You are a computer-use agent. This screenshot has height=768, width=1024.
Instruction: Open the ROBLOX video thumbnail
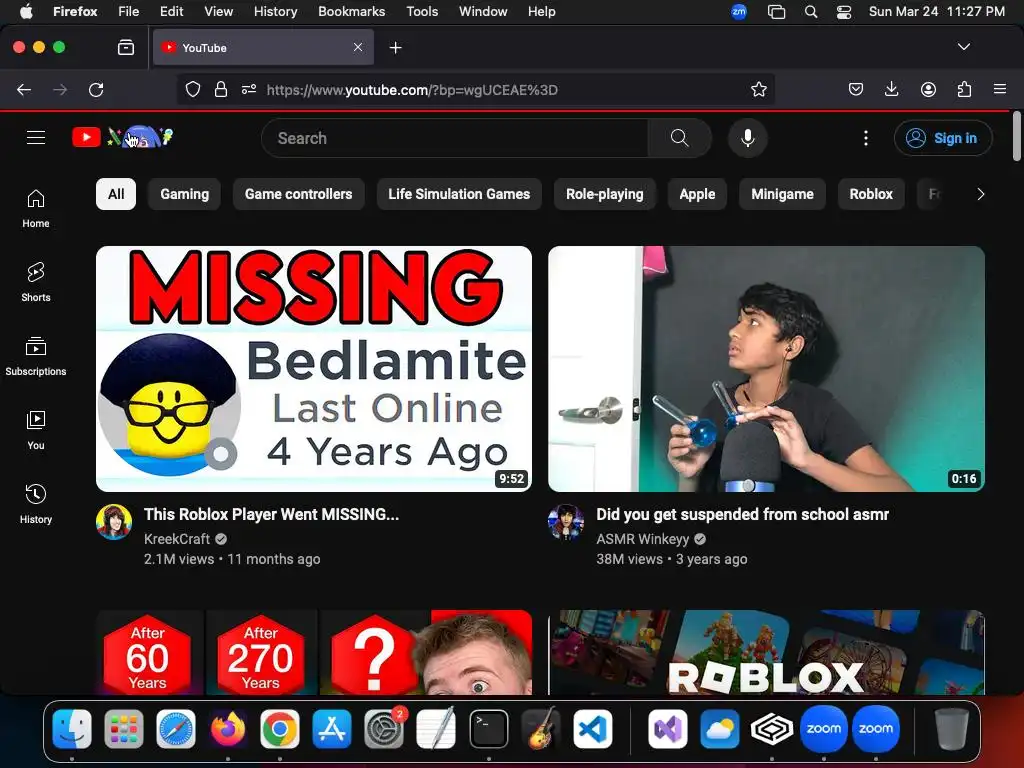point(767,652)
